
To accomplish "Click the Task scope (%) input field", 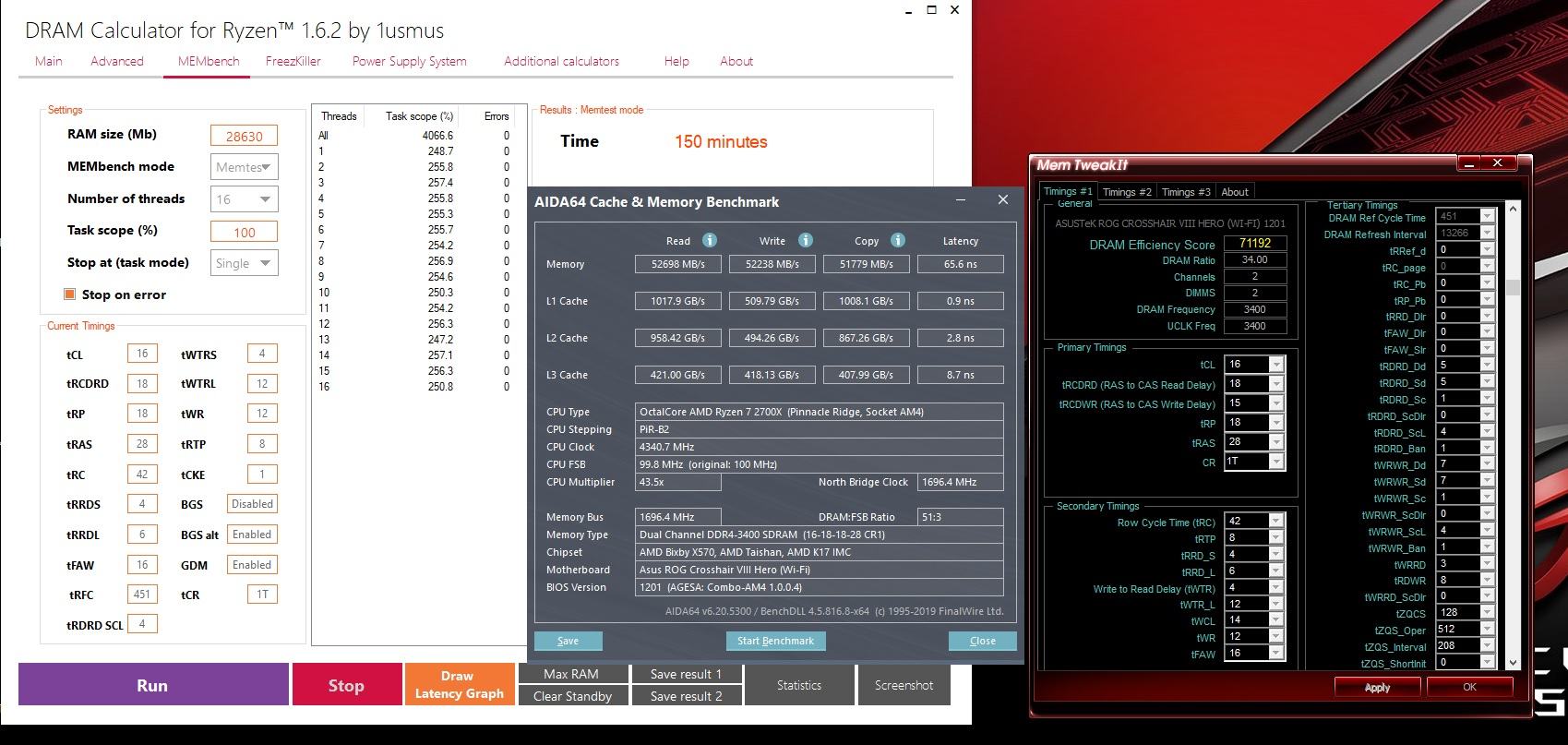I will pyautogui.click(x=245, y=232).
